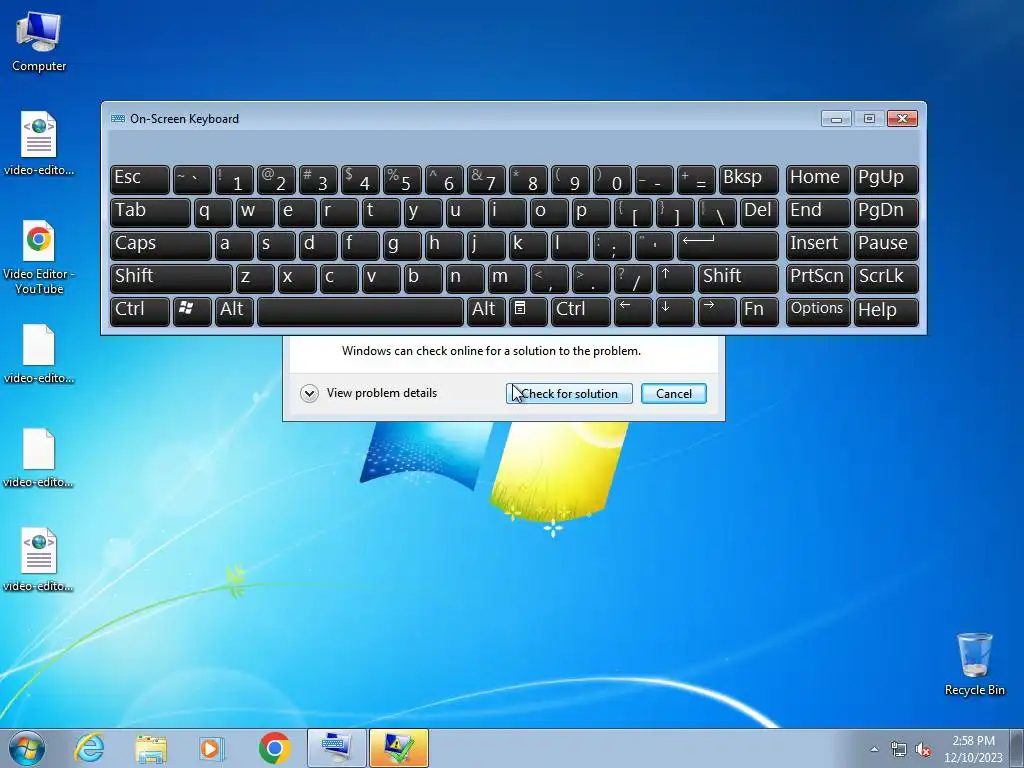Click the Esc key
Image resolution: width=1024 pixels, height=768 pixels.
(140, 179)
